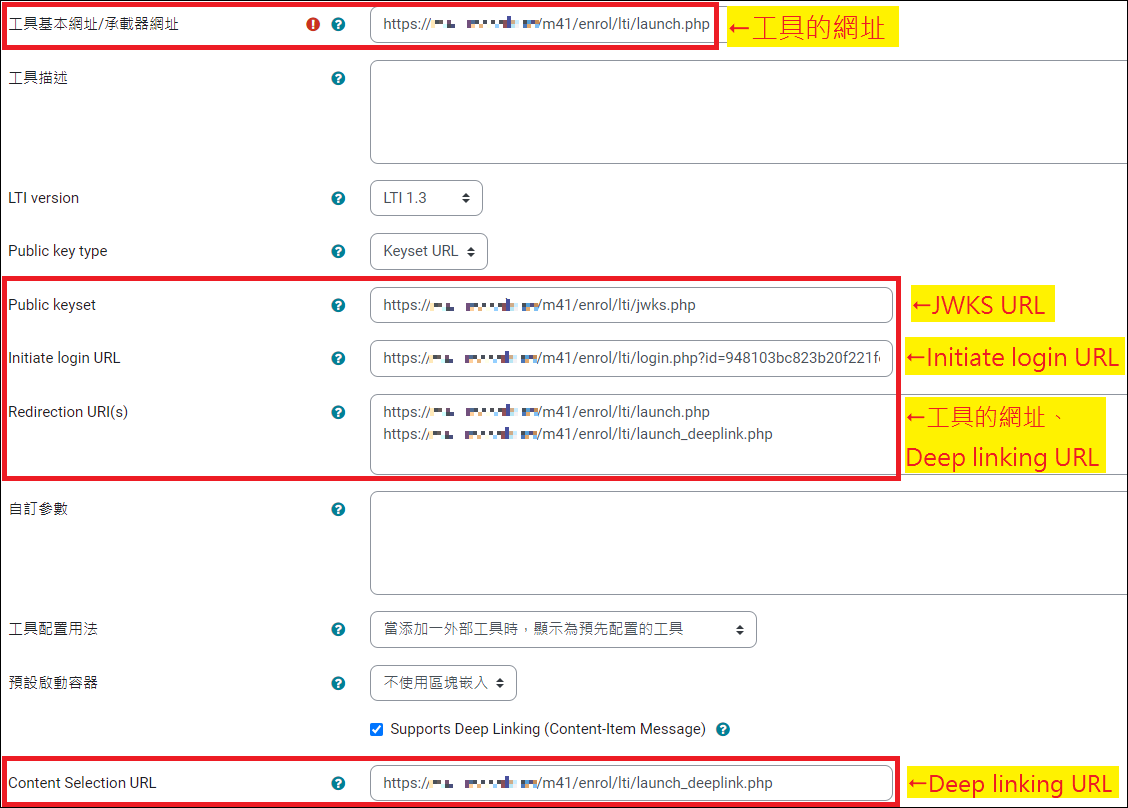The height and width of the screenshot is (808, 1128).
Task: Show help for Redirection URI(s)
Action: (338, 412)
